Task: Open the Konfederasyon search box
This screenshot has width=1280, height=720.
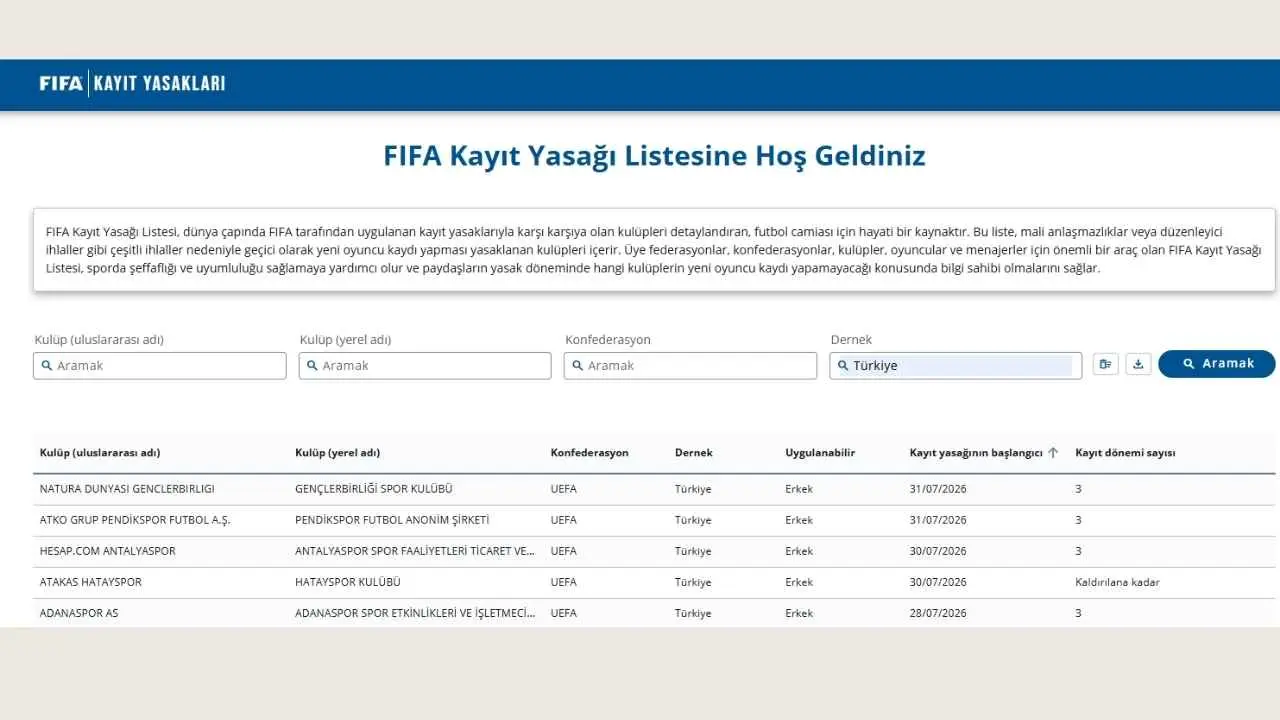Action: [x=690, y=366]
